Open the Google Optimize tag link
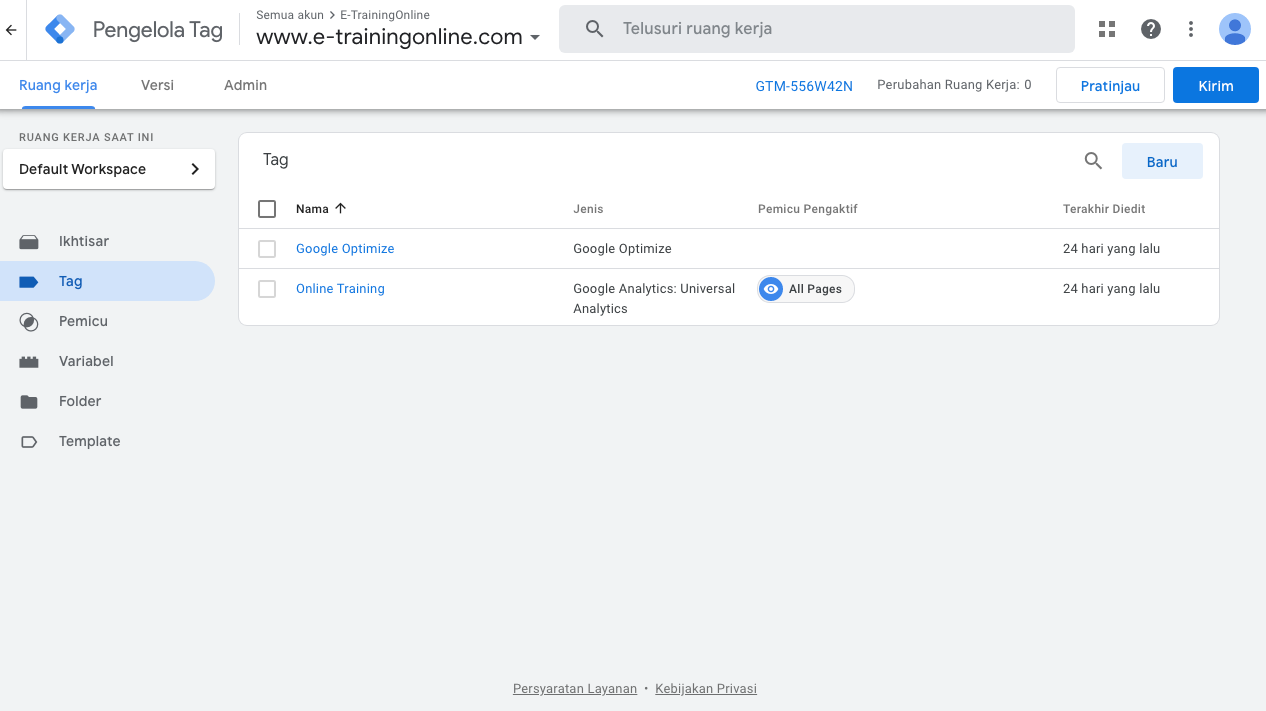This screenshot has height=711, width=1266. pyautogui.click(x=345, y=248)
